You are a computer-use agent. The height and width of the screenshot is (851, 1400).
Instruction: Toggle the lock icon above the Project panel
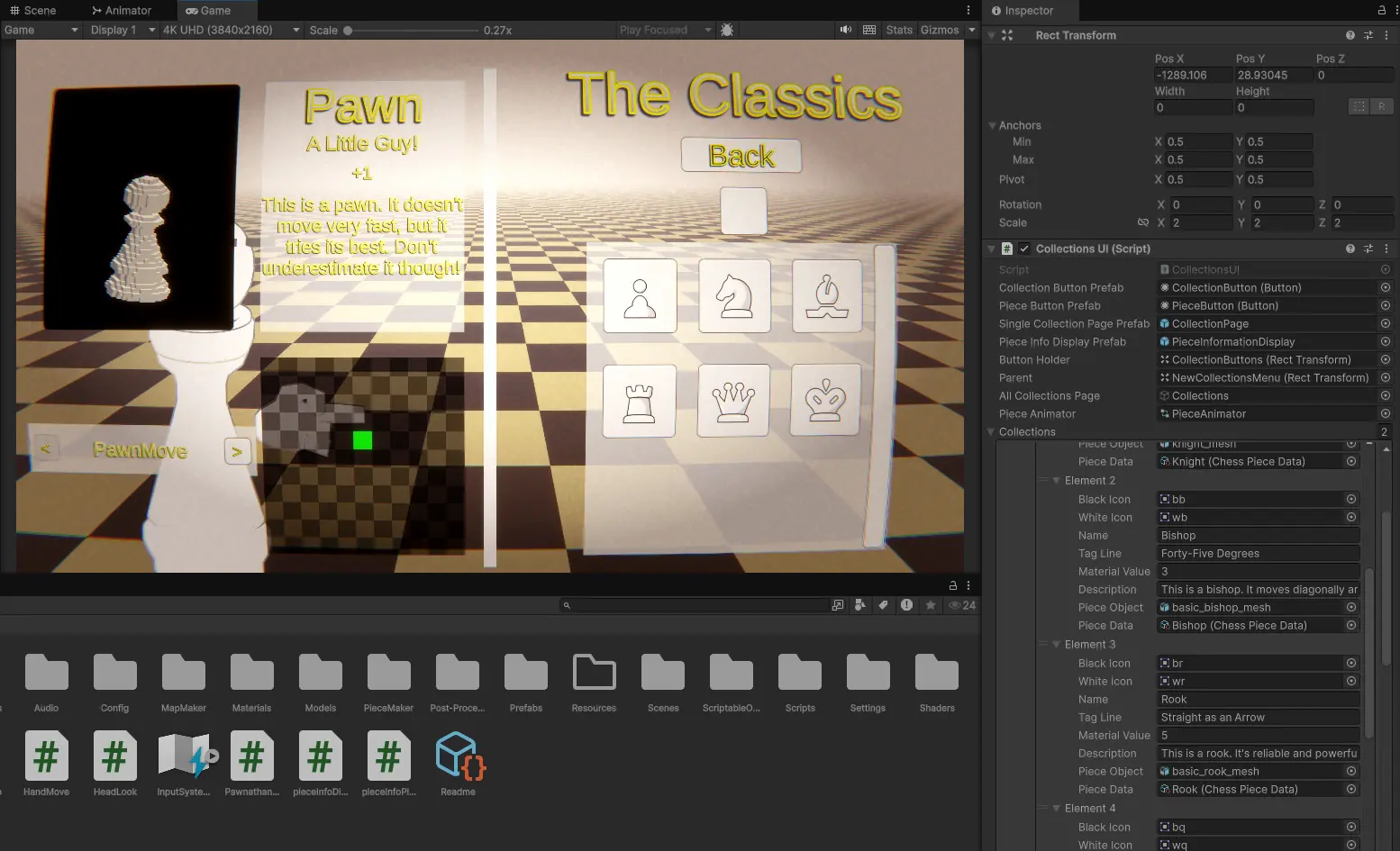(x=952, y=584)
